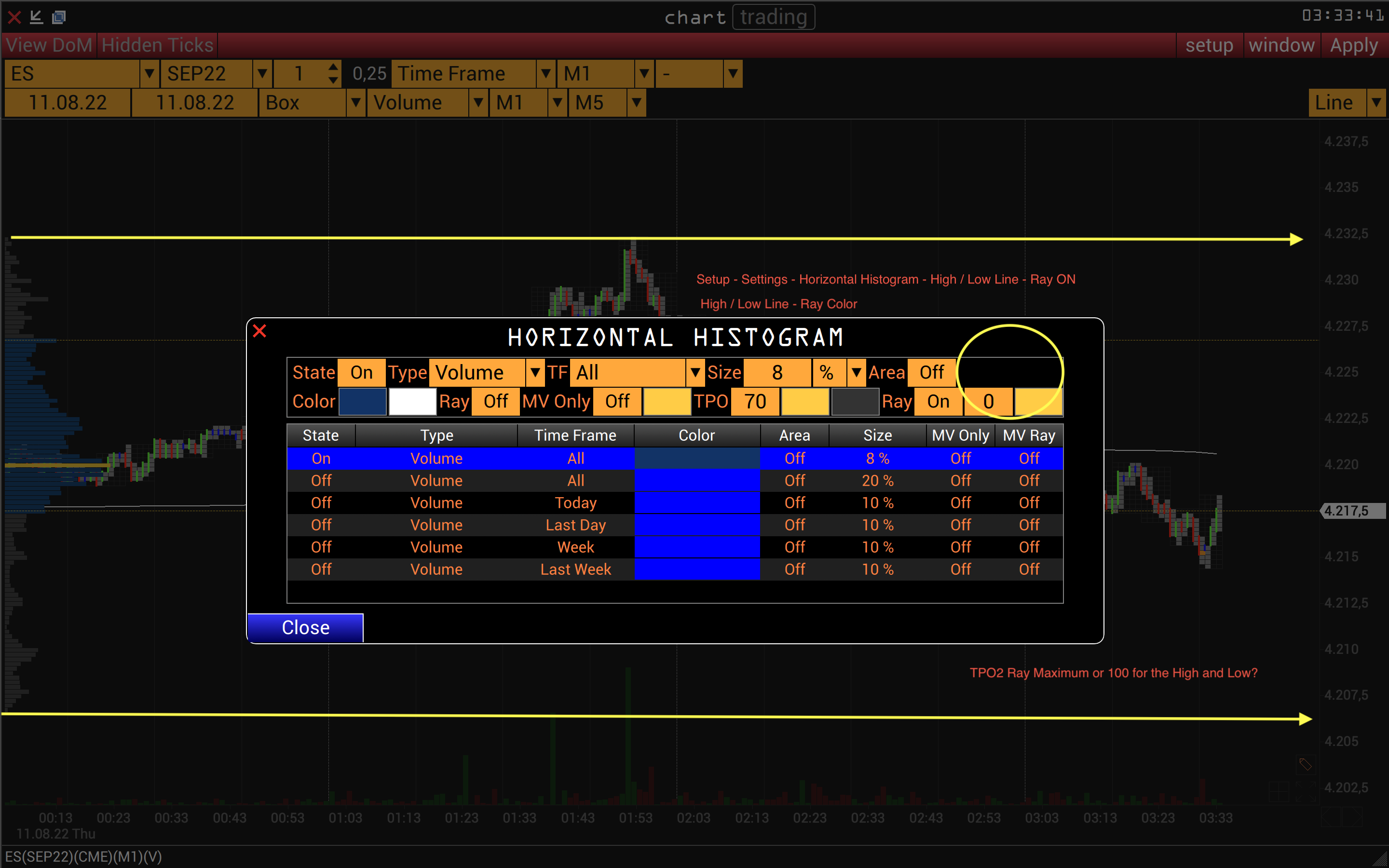This screenshot has height=868, width=1389.
Task: Open the Time Frame dropdown arrow
Action: [x=546, y=73]
